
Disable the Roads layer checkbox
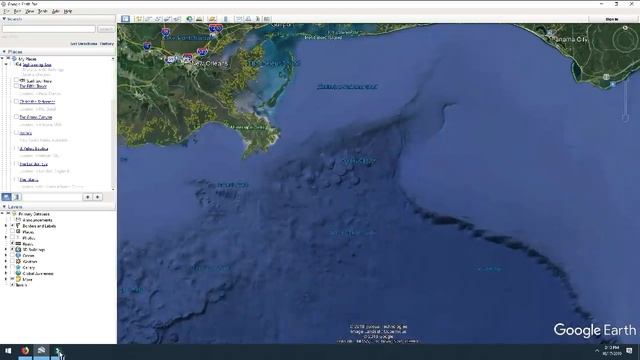[x=13, y=243]
